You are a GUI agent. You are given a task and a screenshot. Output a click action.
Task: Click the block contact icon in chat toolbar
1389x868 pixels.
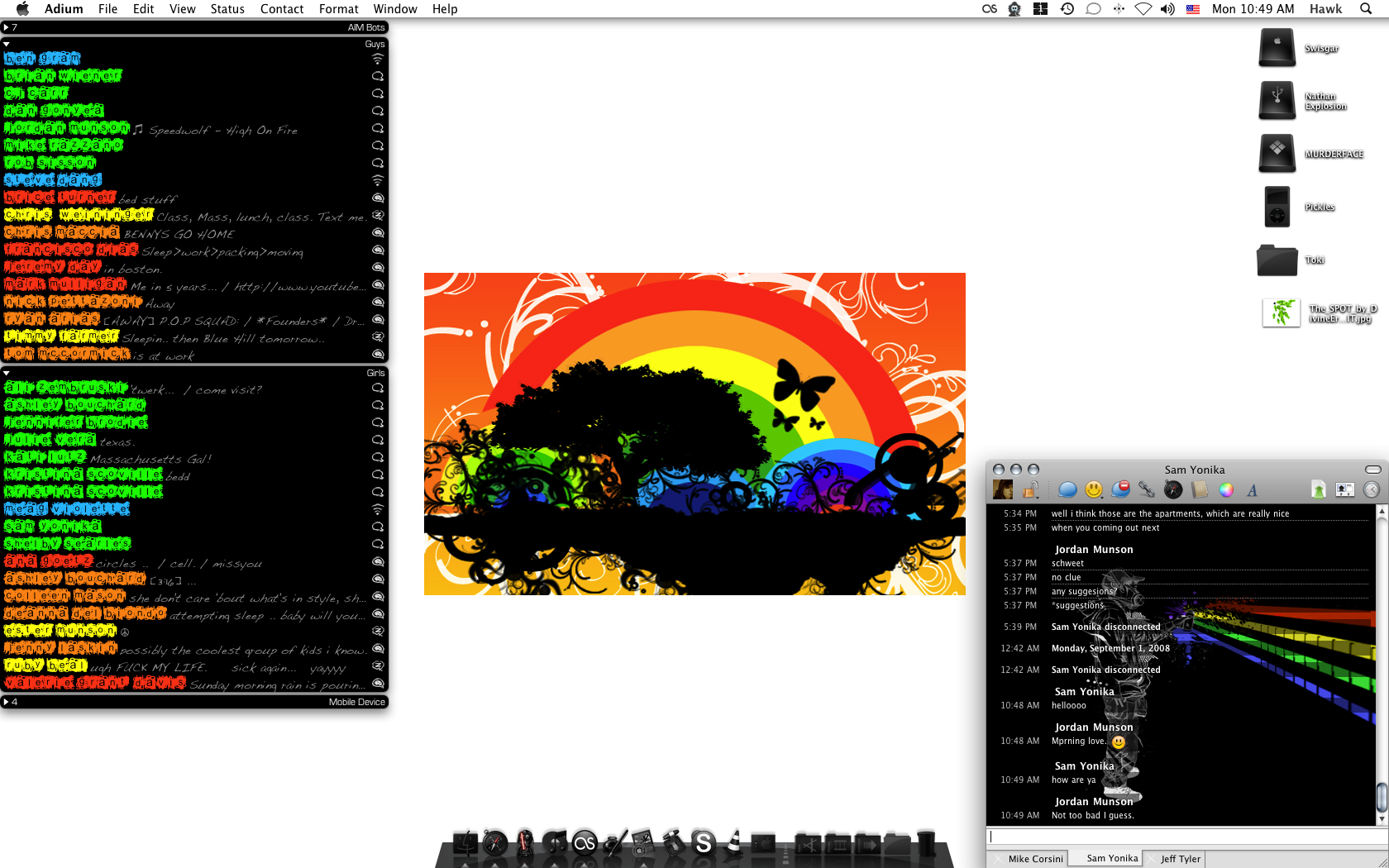coord(1120,489)
